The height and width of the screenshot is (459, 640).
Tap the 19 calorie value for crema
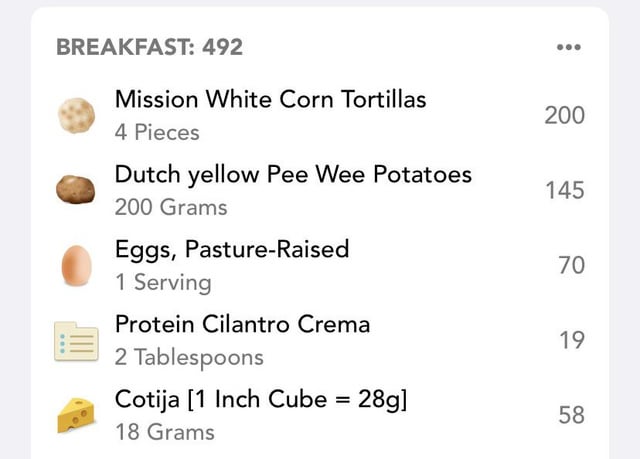[x=572, y=340]
